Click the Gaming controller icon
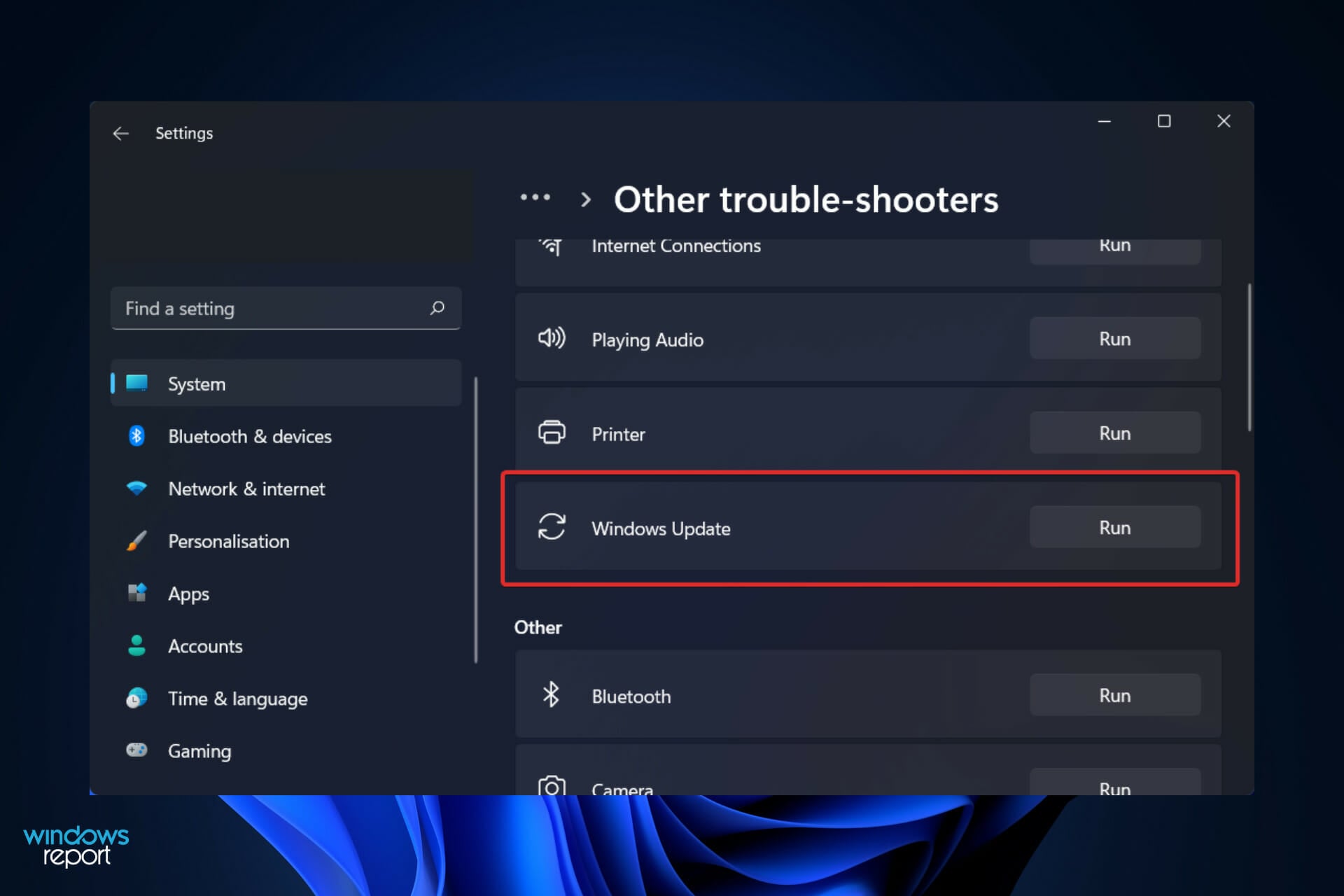 pyautogui.click(x=136, y=750)
